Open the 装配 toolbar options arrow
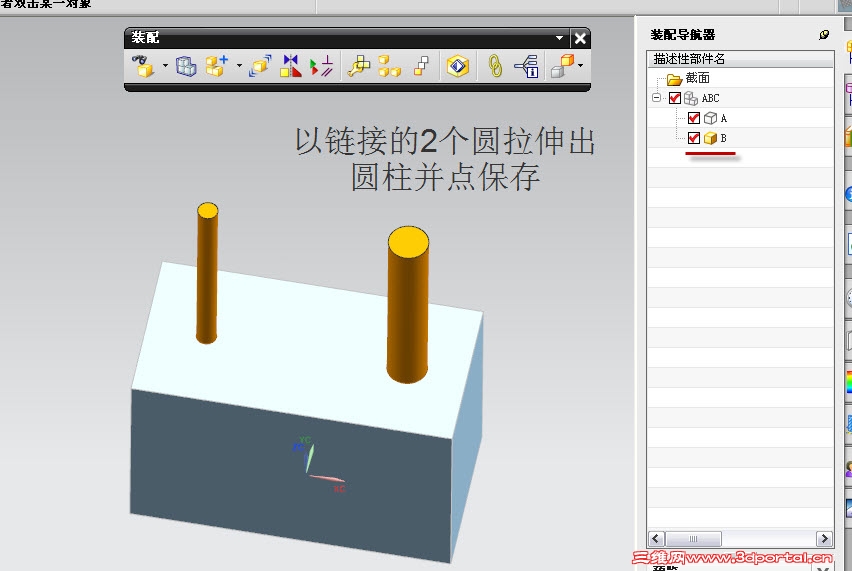 click(559, 38)
